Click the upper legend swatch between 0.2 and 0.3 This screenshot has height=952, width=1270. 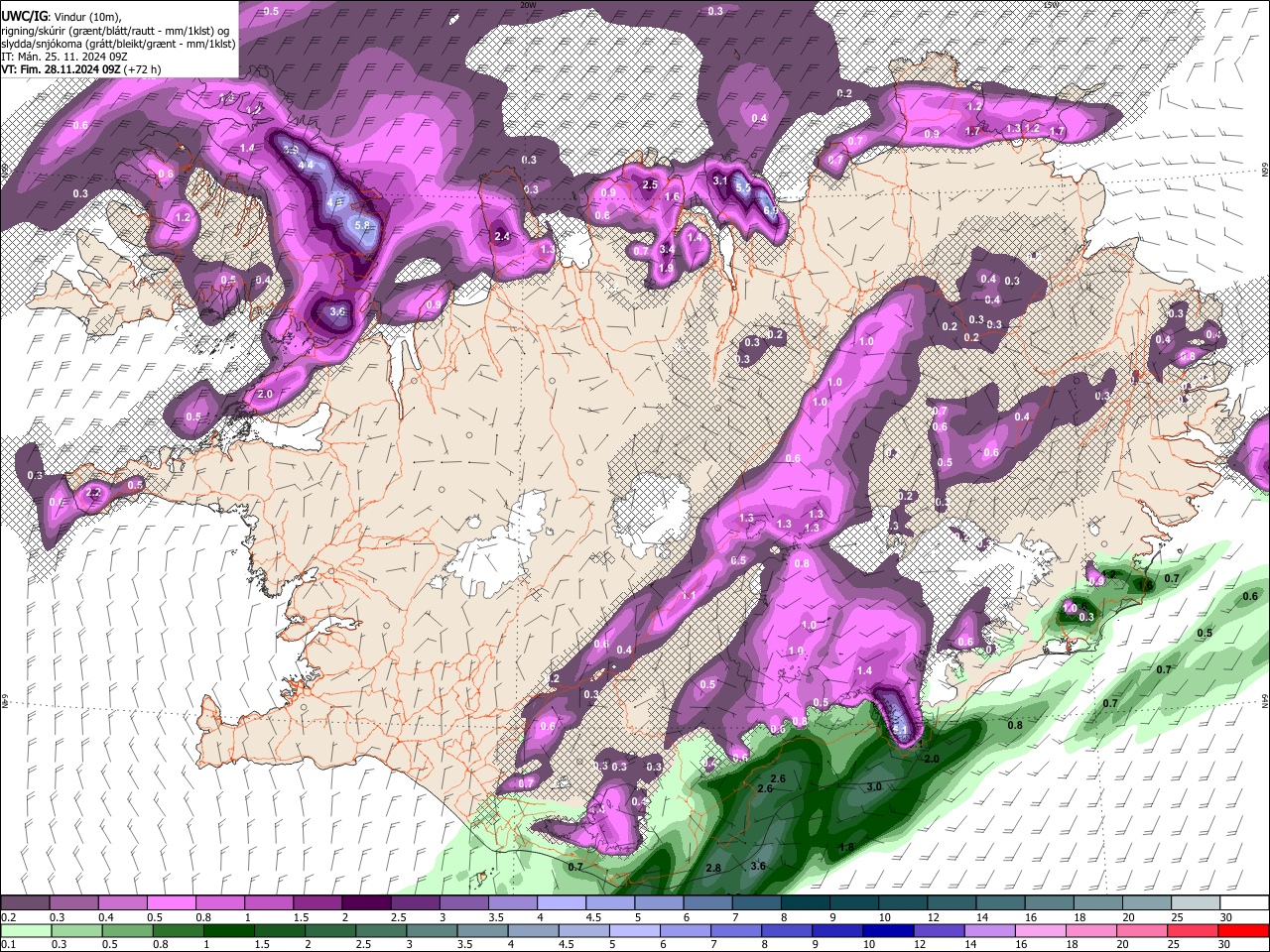[26, 903]
